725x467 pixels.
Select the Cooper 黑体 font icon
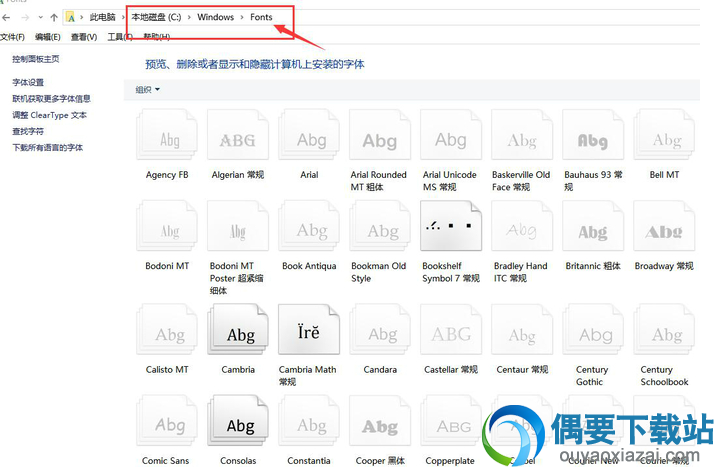coord(380,420)
